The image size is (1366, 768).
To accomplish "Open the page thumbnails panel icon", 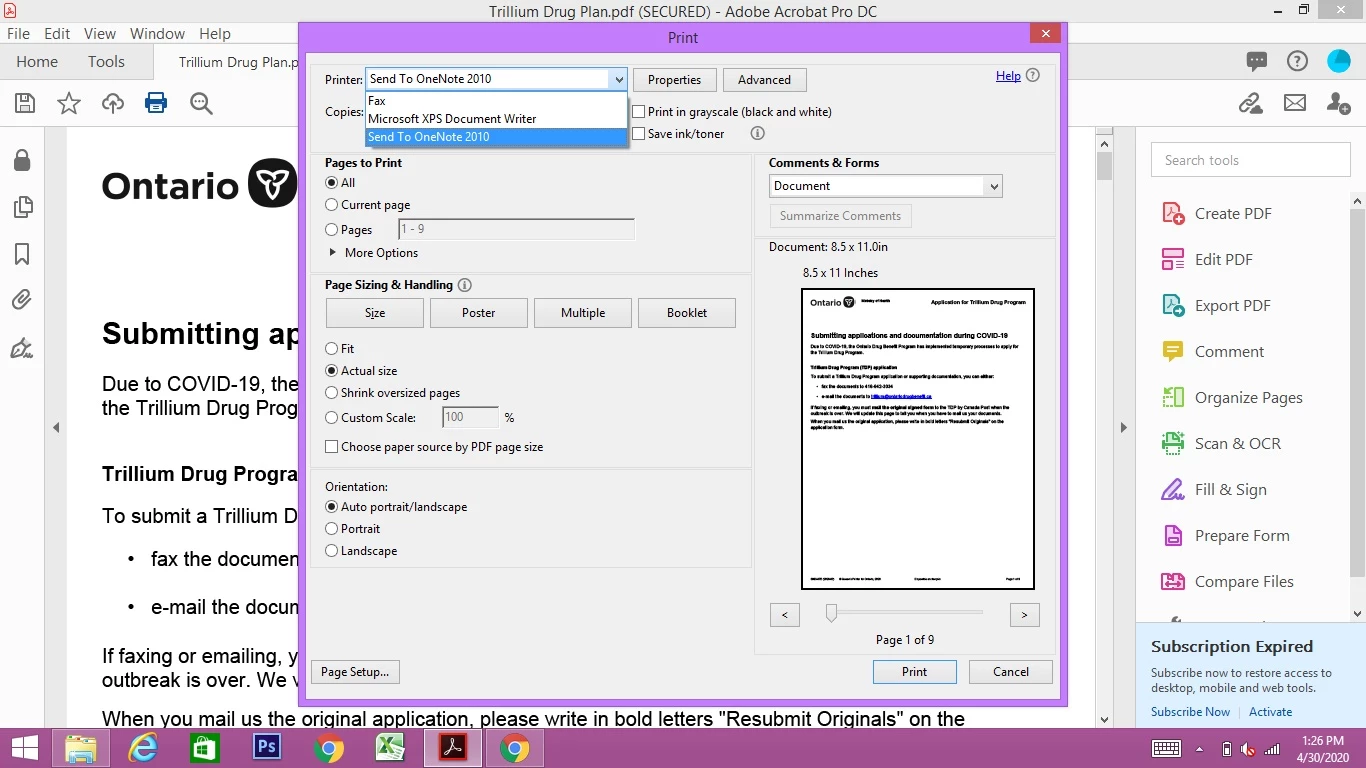I will (22, 207).
